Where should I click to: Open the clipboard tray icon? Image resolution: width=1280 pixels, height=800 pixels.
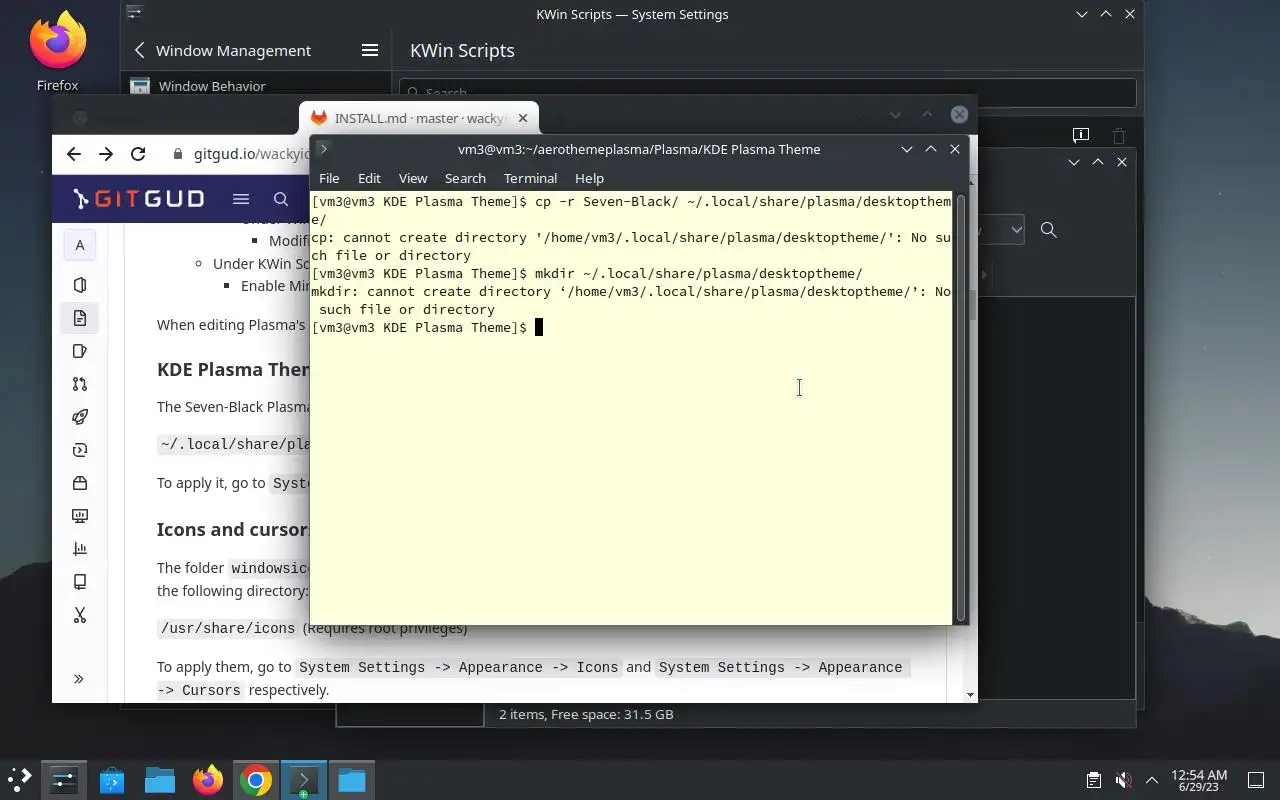click(x=1094, y=780)
